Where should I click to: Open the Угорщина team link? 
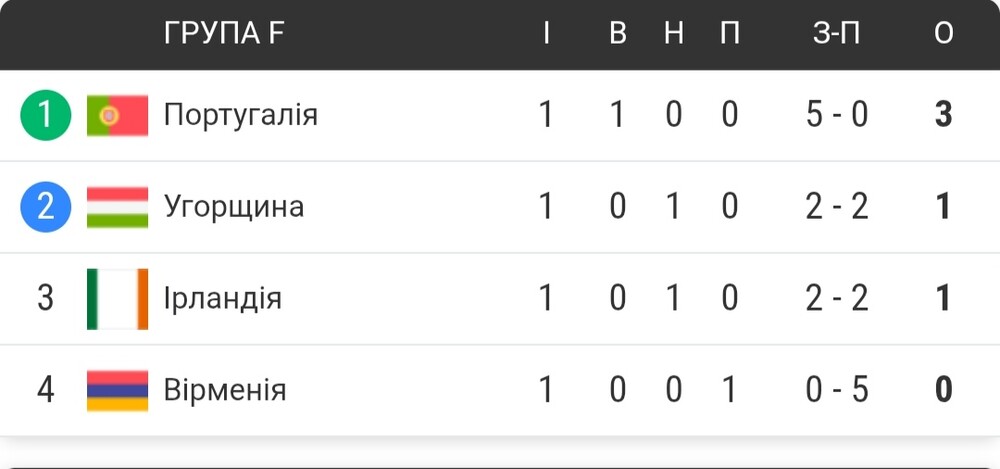234,207
